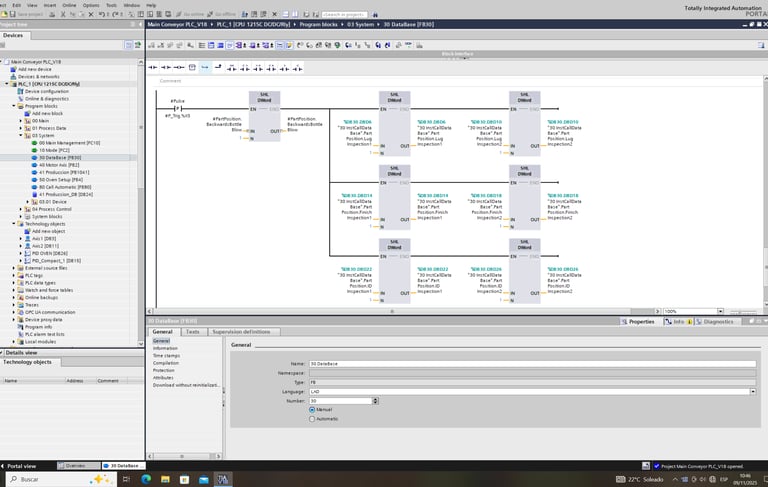Insert an output coil instruction
768x487 pixels.
[x=179, y=68]
